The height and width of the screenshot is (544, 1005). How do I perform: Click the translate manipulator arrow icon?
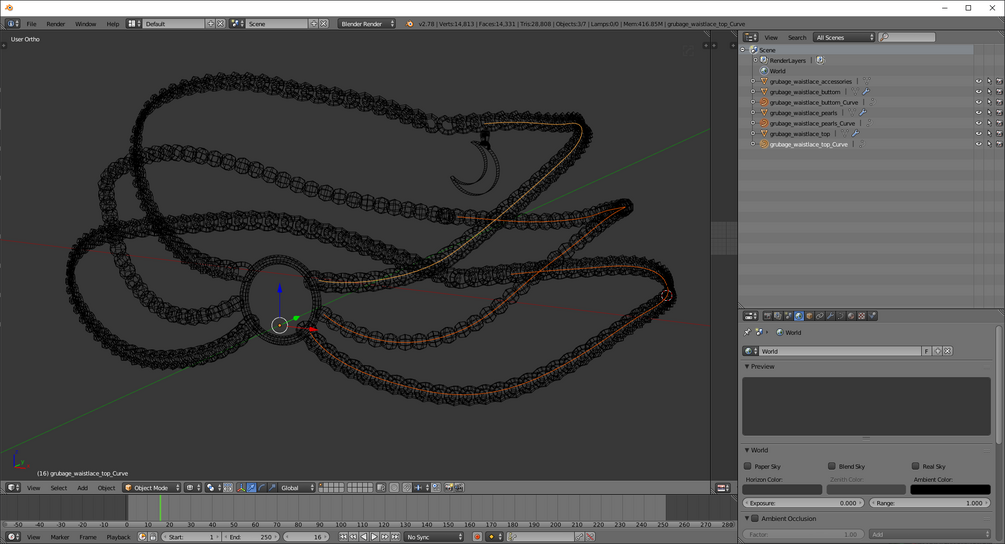click(x=251, y=488)
